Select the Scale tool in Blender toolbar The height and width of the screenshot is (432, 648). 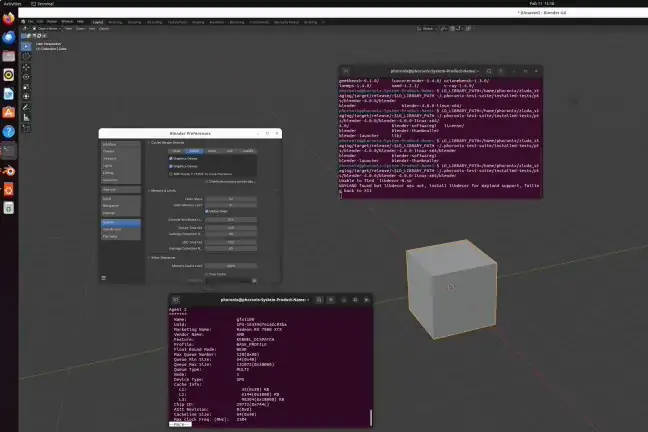pos(26,87)
